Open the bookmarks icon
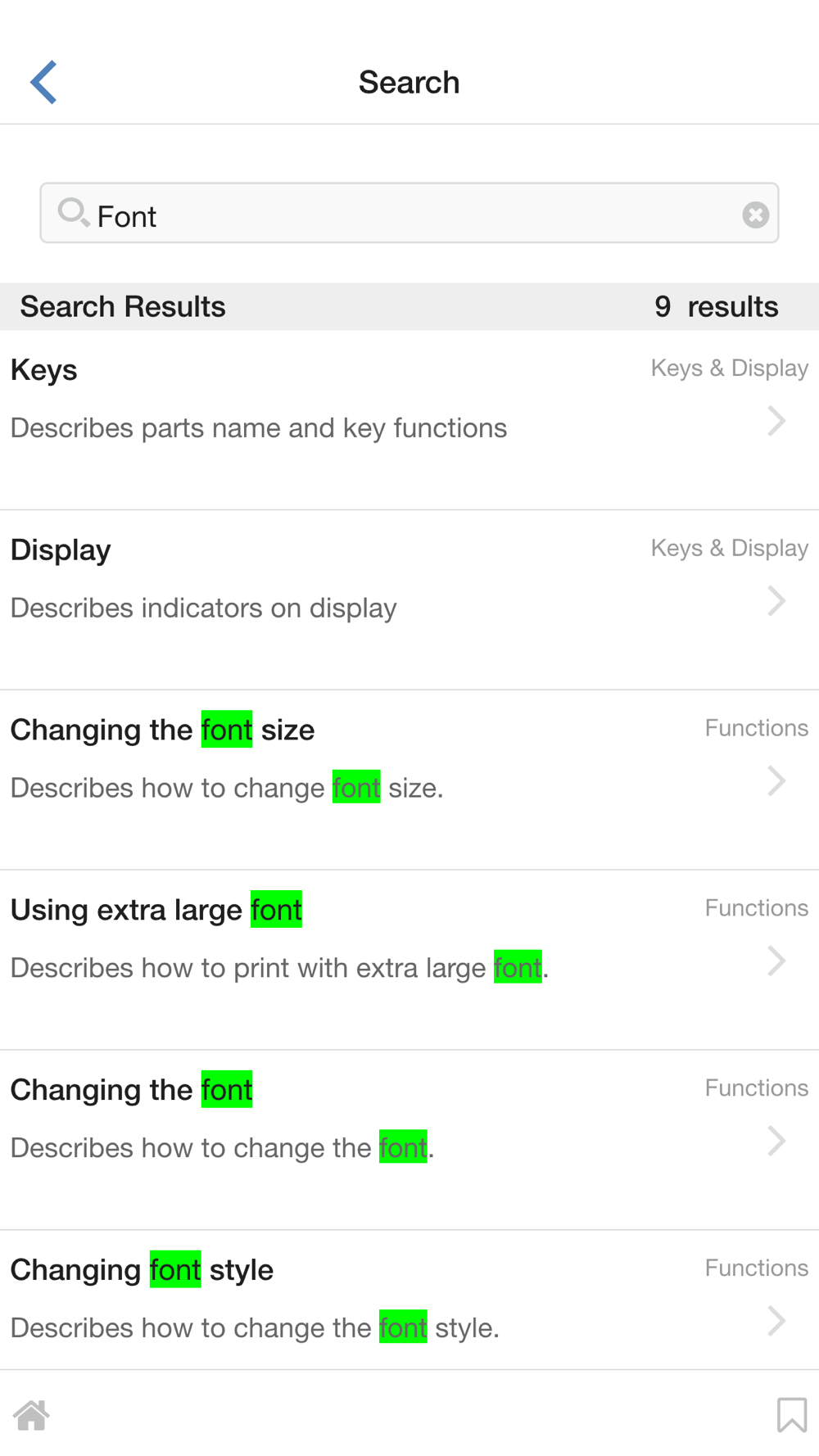 coord(791,1414)
